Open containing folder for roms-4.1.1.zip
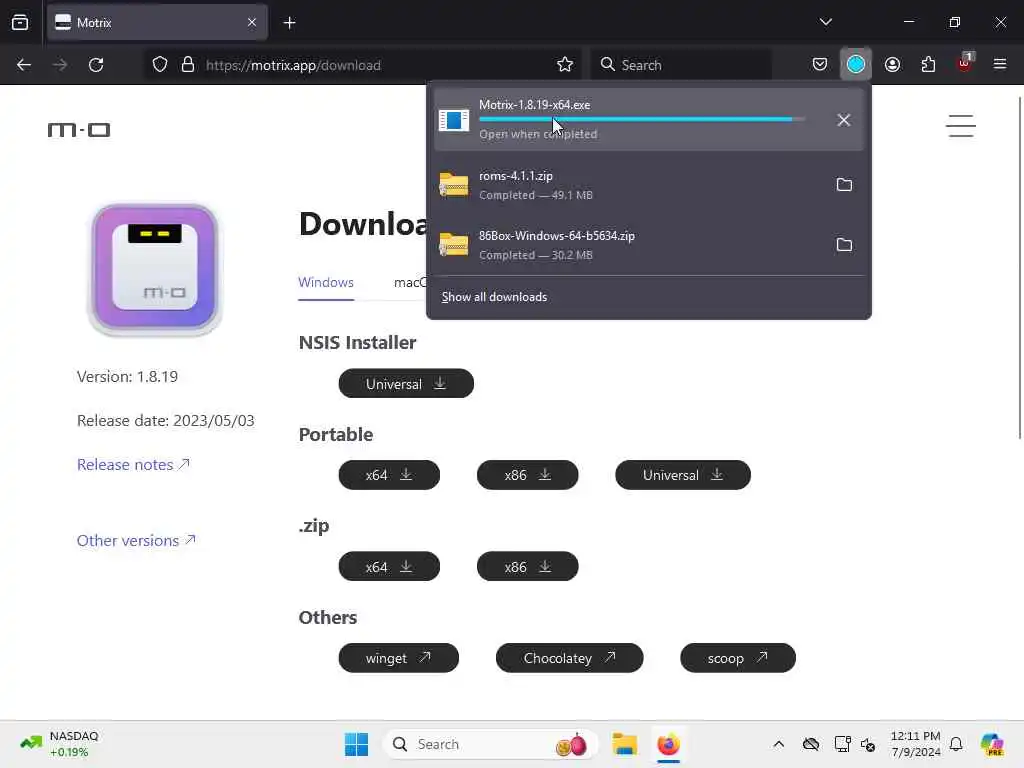The image size is (1024, 768). [x=844, y=185]
